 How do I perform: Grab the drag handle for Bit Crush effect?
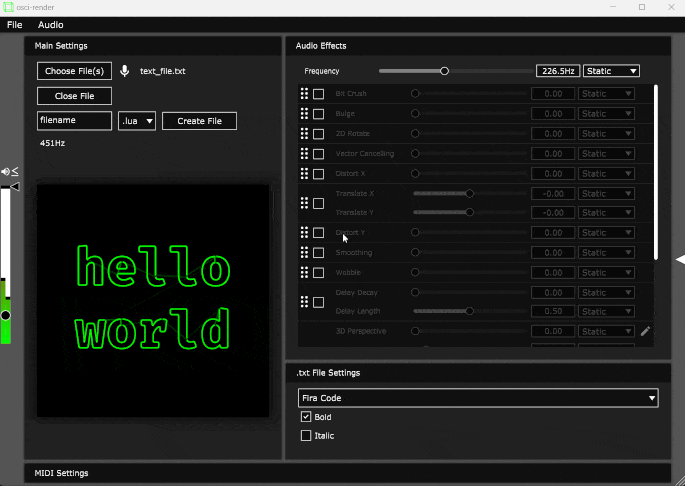point(304,94)
